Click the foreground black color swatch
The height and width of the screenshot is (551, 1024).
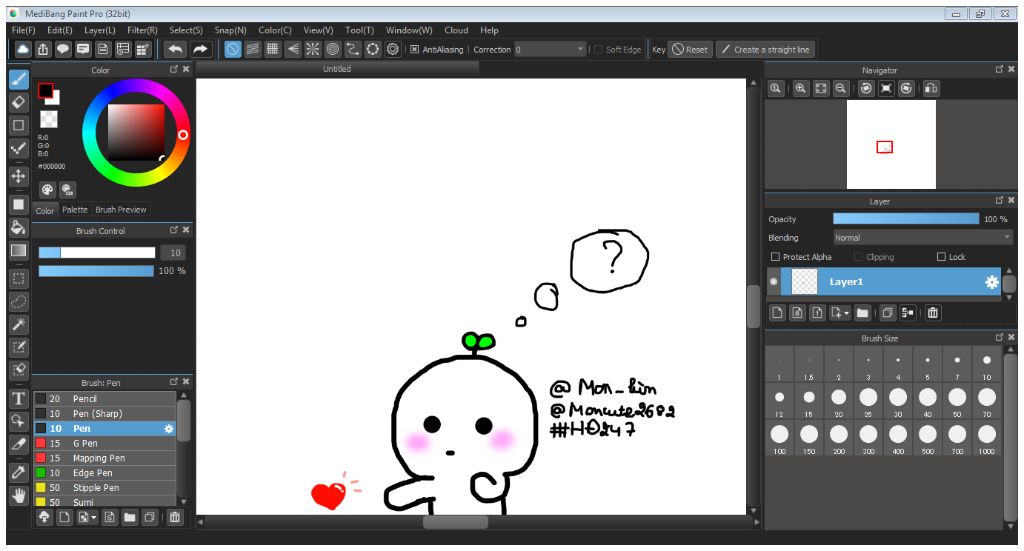(45, 91)
